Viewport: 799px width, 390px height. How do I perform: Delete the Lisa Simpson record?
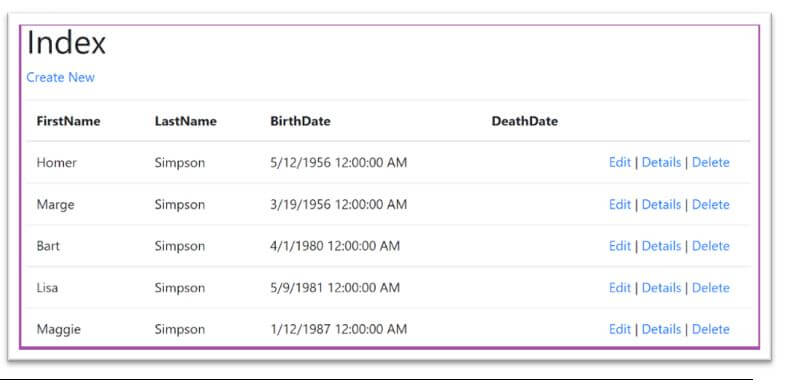[x=710, y=288]
